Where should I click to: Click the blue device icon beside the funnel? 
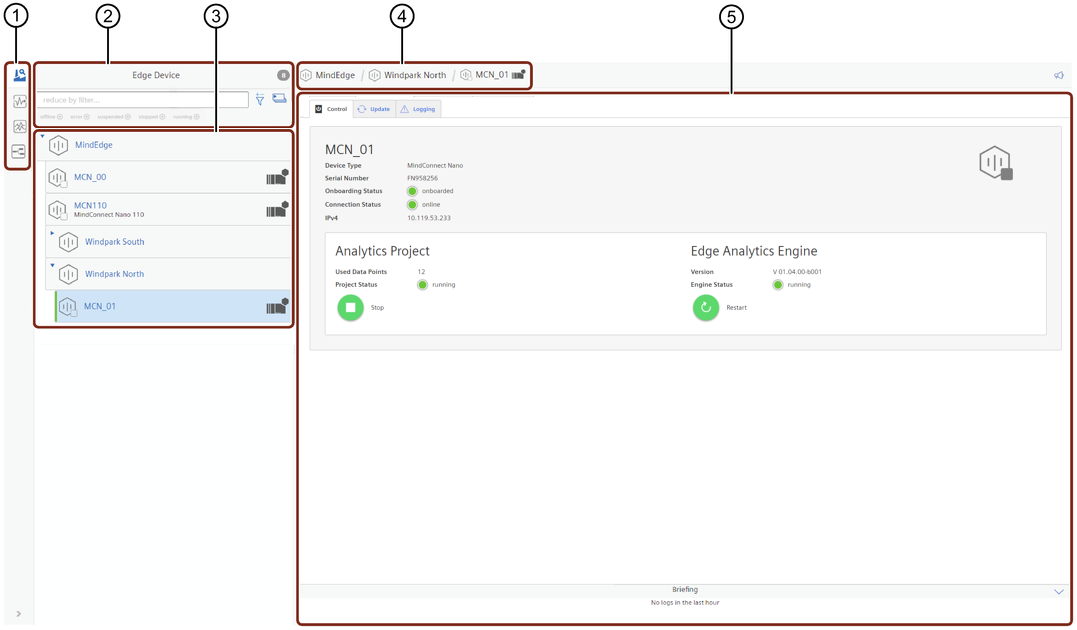click(x=279, y=98)
